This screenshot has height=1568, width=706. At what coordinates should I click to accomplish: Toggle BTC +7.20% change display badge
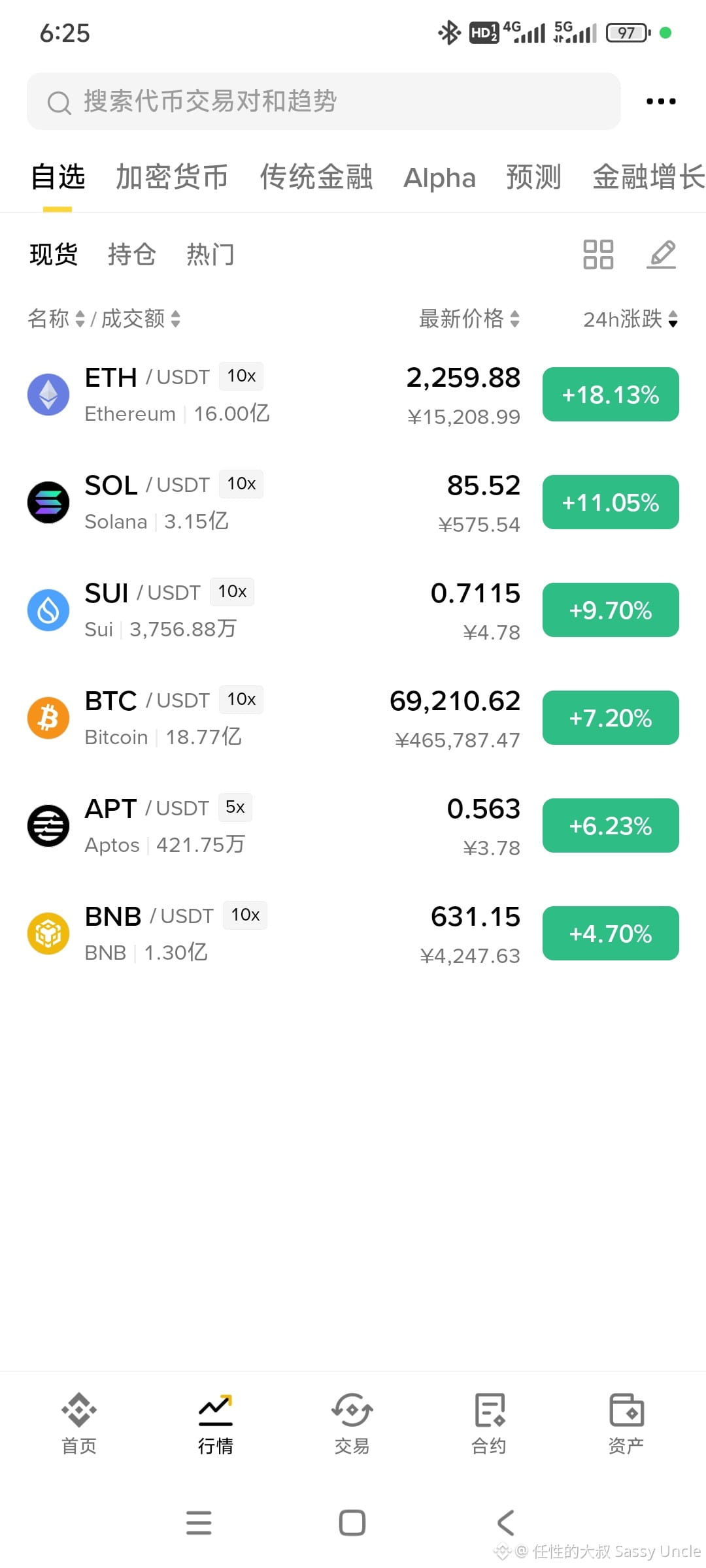tap(611, 718)
